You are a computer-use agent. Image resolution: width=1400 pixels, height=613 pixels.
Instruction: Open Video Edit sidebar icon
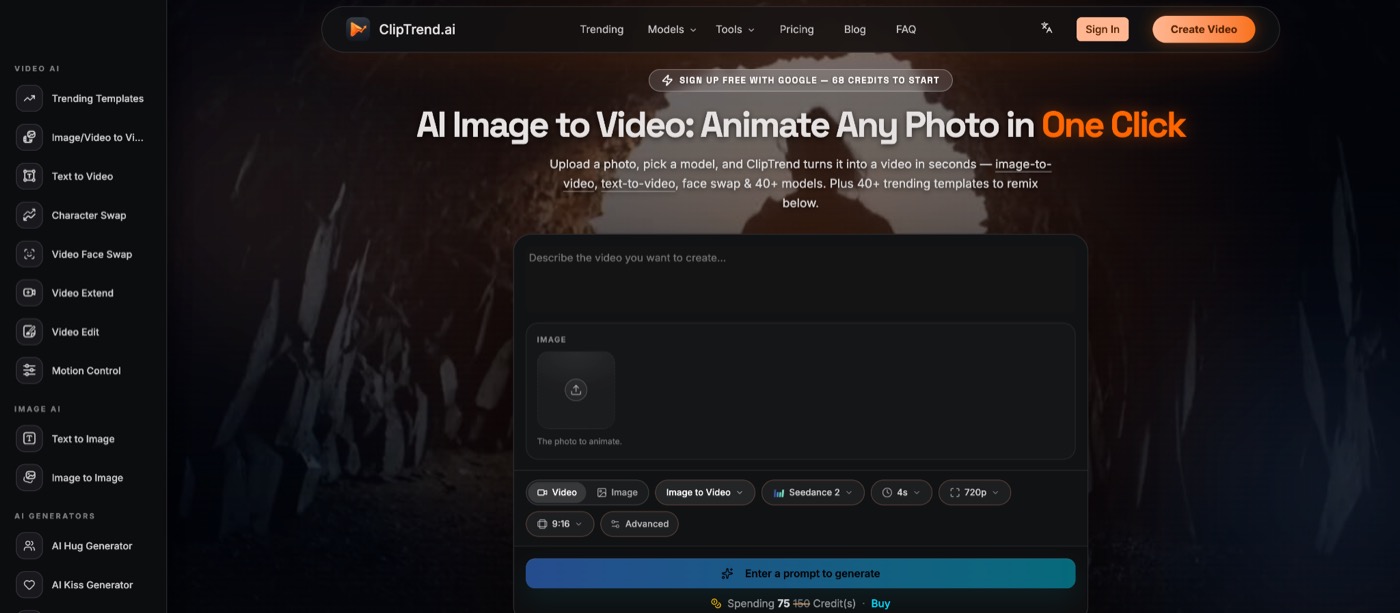point(29,332)
